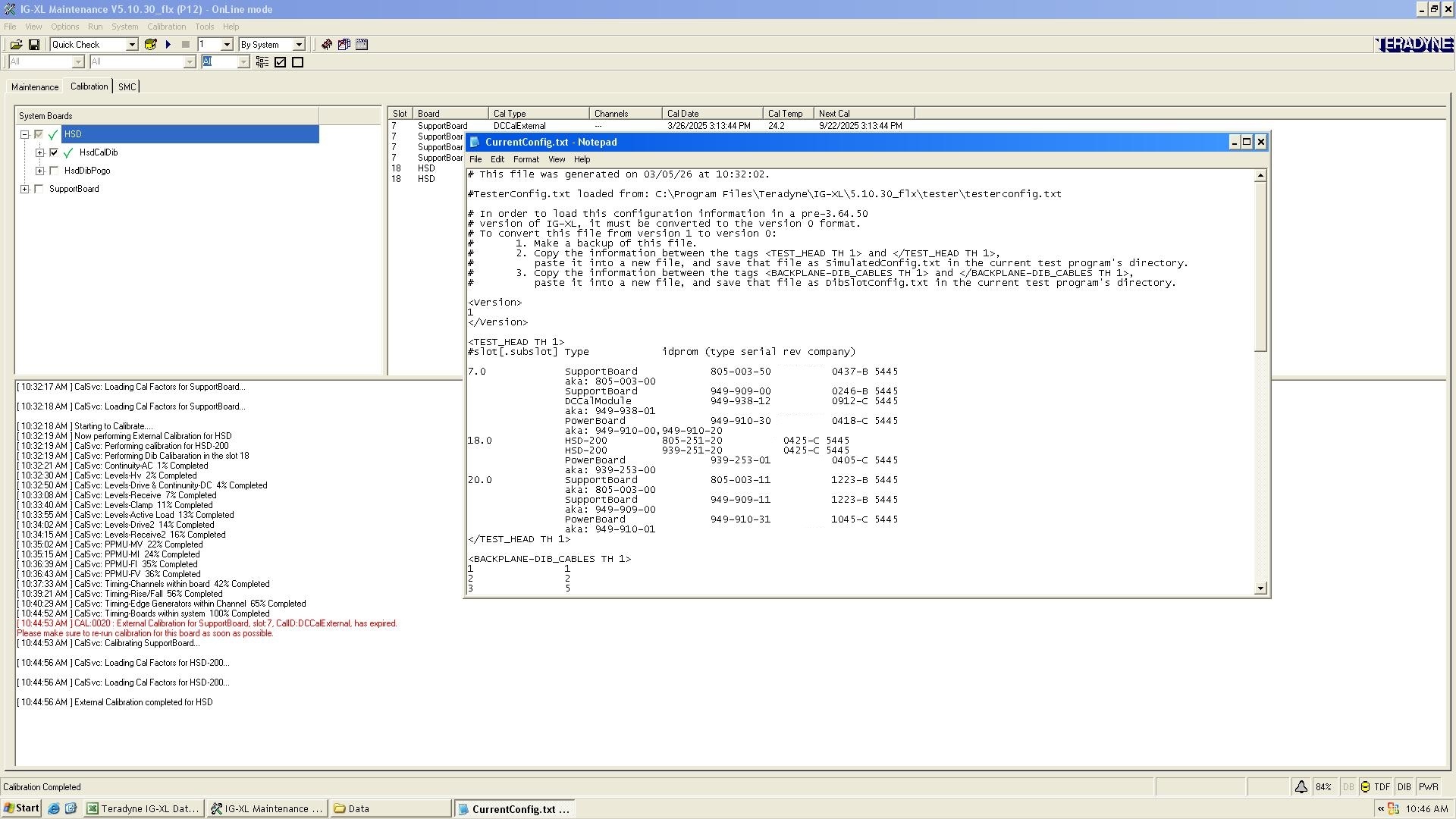Open the loop count dropdown showing 1

225,45
